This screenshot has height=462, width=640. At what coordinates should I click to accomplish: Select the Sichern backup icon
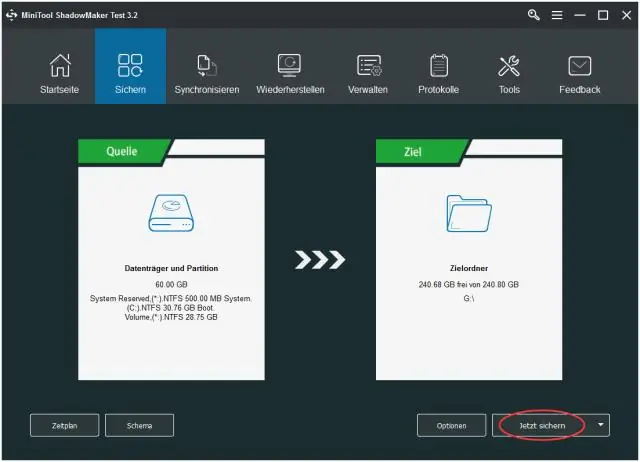coord(130,65)
